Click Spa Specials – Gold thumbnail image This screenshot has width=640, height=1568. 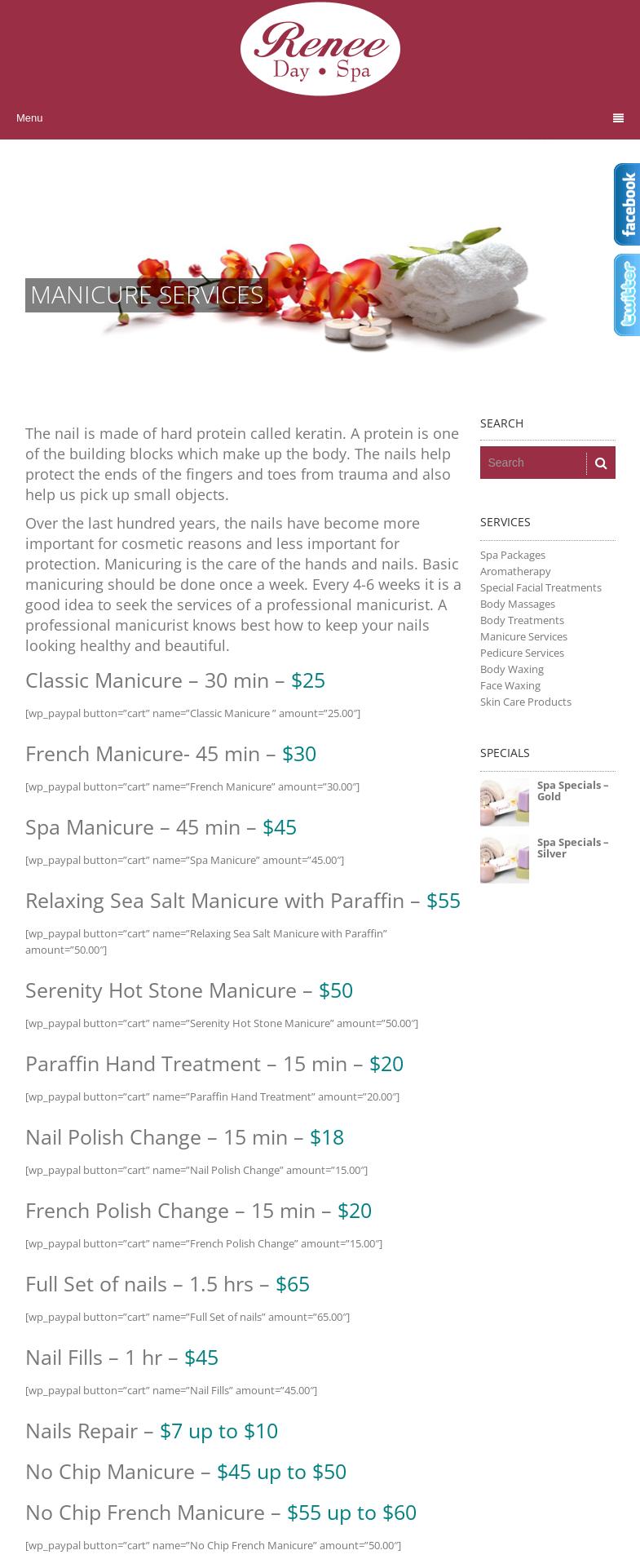[504, 802]
